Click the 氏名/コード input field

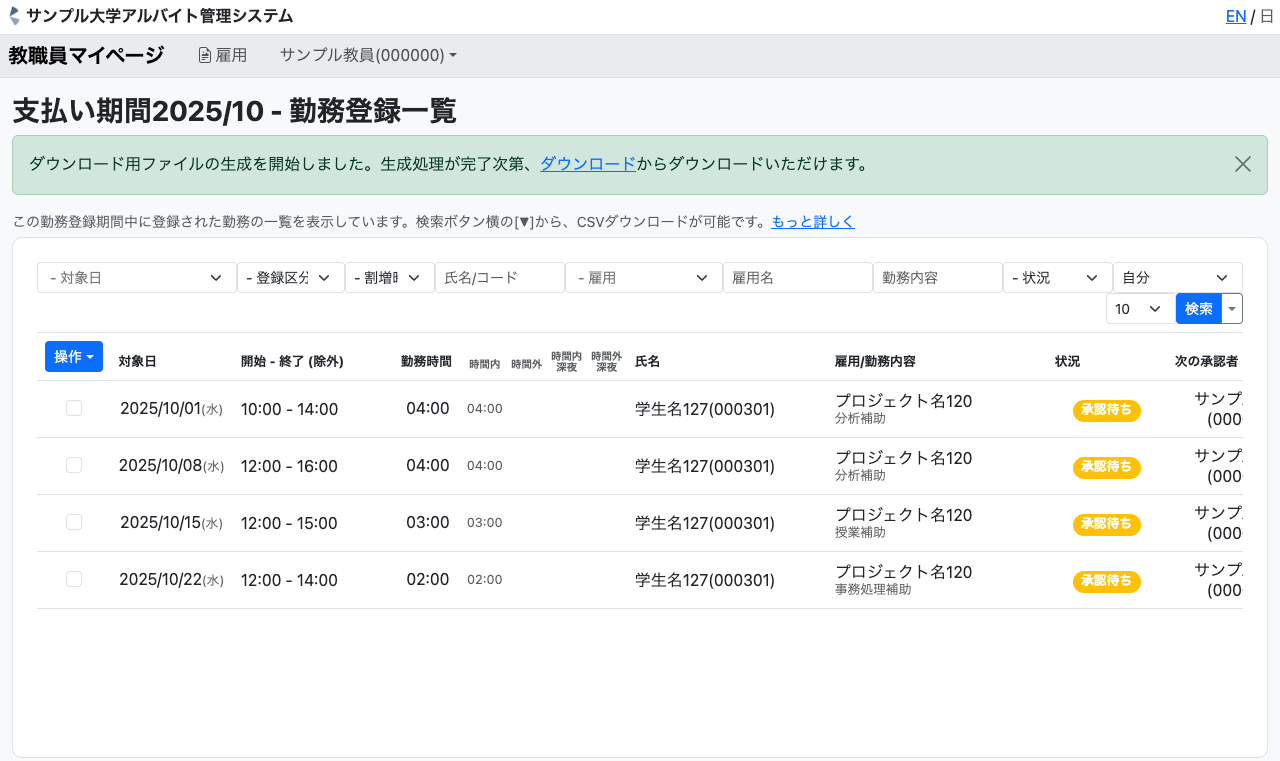499,278
